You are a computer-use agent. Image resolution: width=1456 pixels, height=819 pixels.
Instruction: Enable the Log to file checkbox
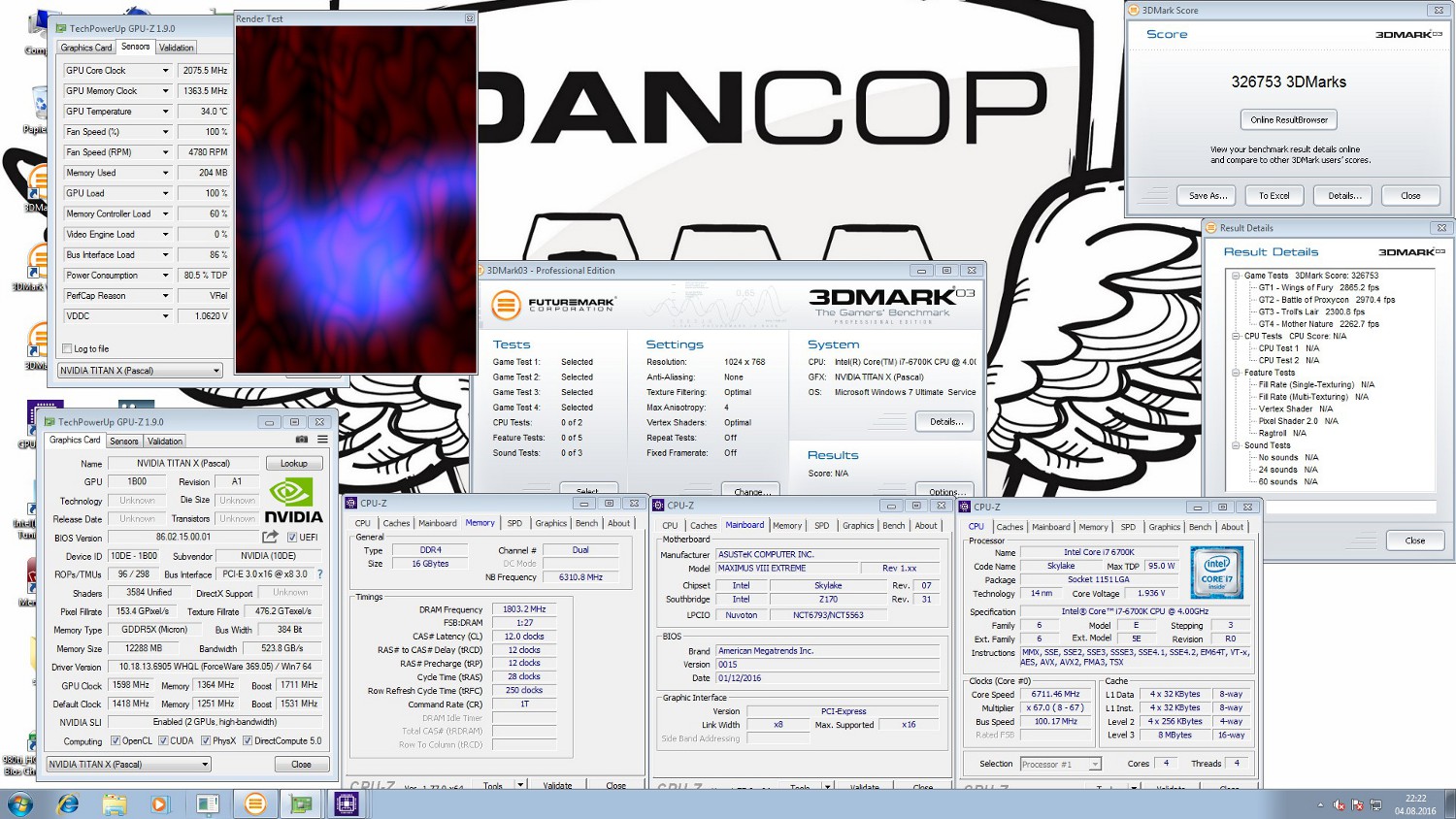pyautogui.click(x=67, y=348)
